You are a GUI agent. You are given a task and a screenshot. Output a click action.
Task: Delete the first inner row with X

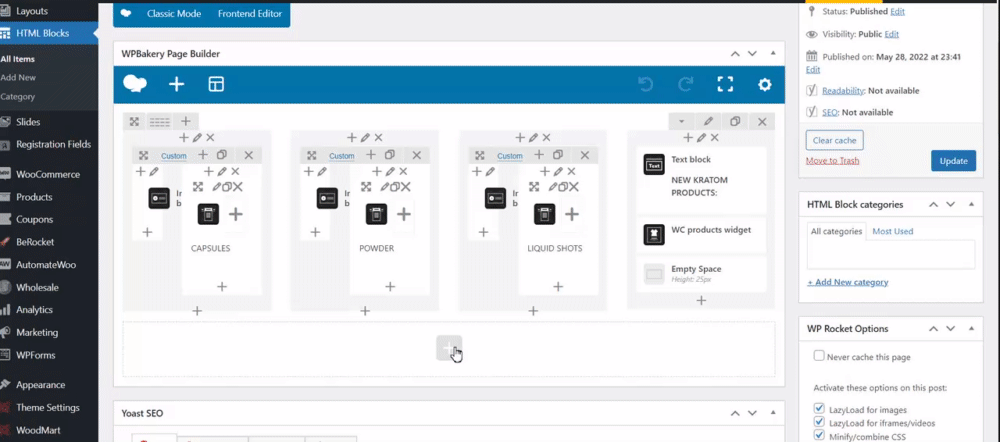pos(249,155)
